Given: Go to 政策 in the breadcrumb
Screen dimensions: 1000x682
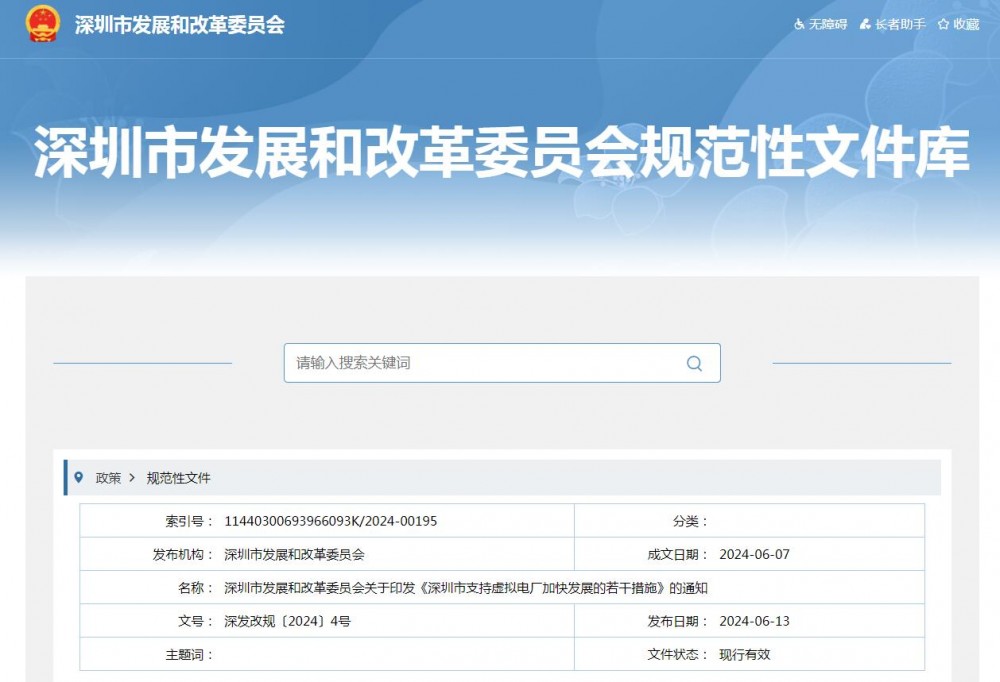Looking at the screenshot, I should click(x=108, y=478).
